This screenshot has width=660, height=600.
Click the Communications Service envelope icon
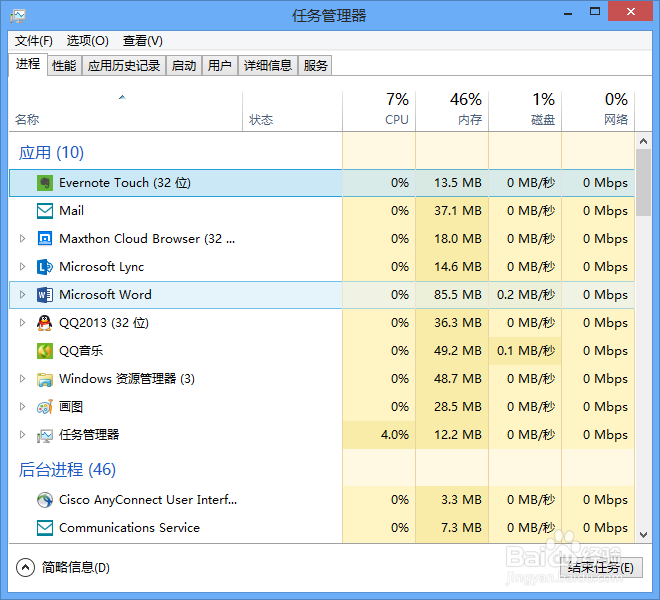point(45,528)
